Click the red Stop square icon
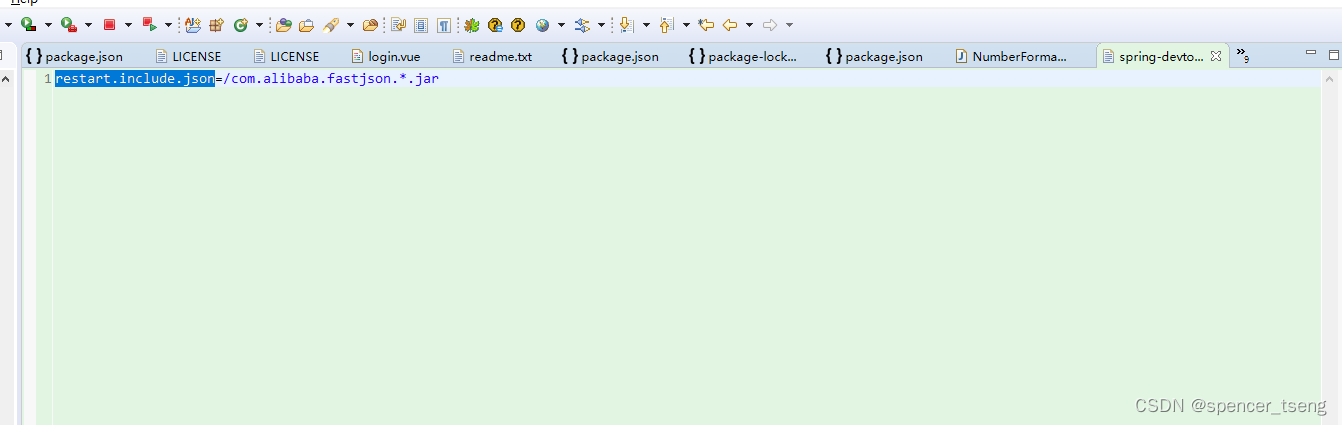 (109, 24)
